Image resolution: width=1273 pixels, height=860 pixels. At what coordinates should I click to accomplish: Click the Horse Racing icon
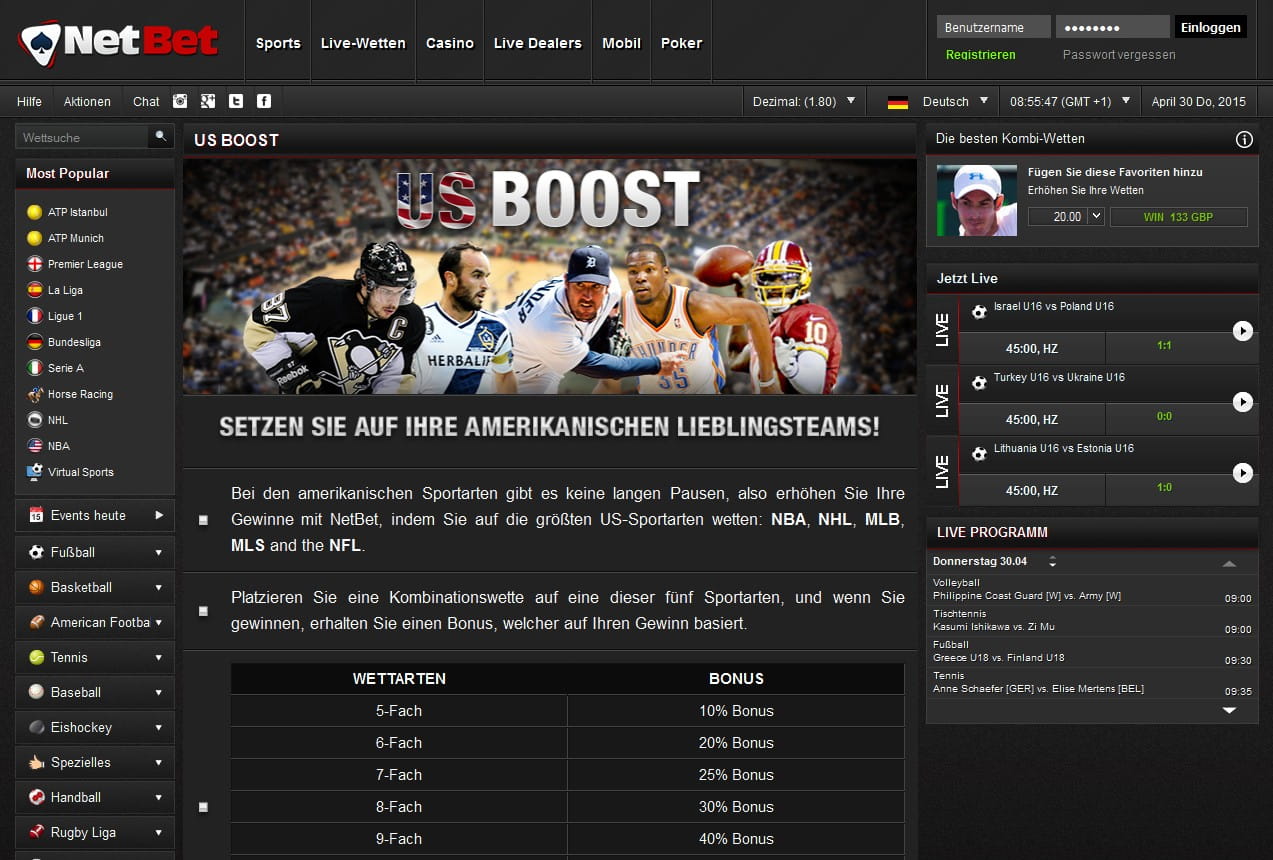click(x=35, y=394)
